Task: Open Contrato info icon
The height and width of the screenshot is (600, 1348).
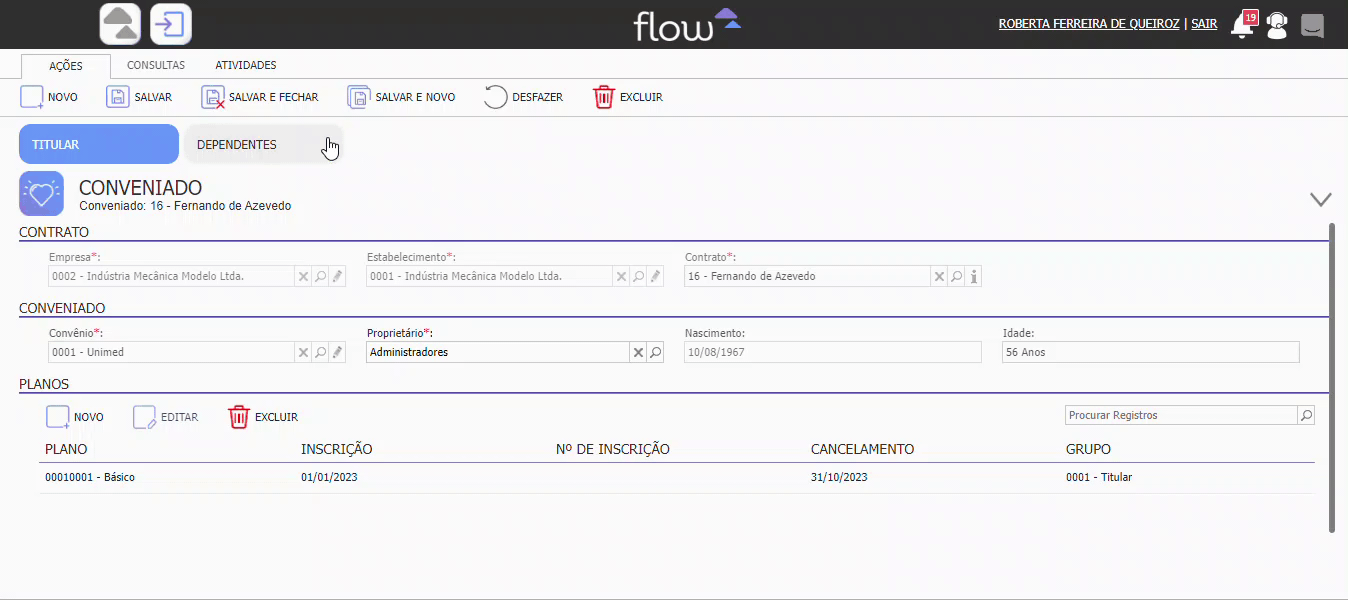Action: coord(974,276)
